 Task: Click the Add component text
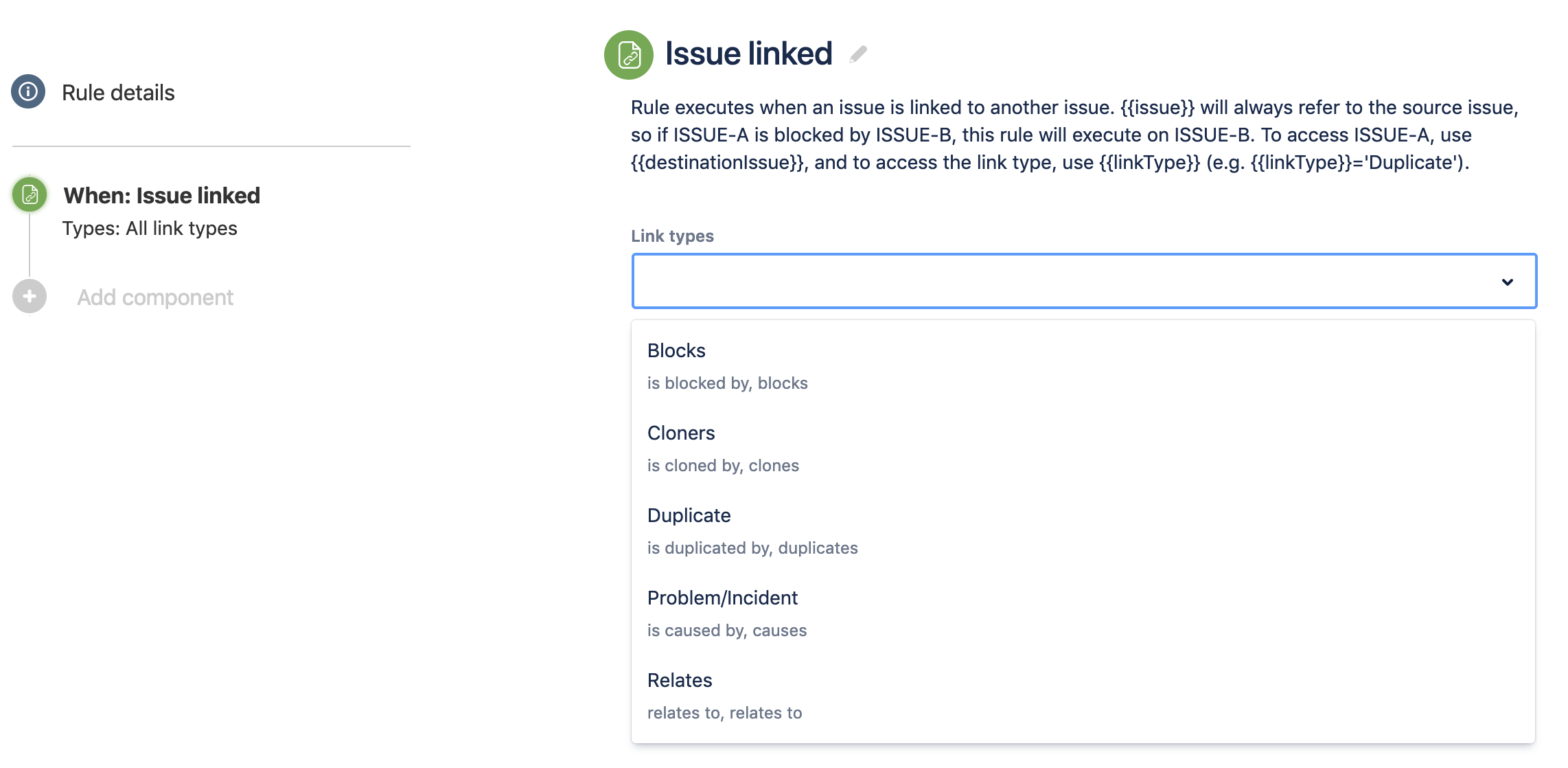click(155, 297)
